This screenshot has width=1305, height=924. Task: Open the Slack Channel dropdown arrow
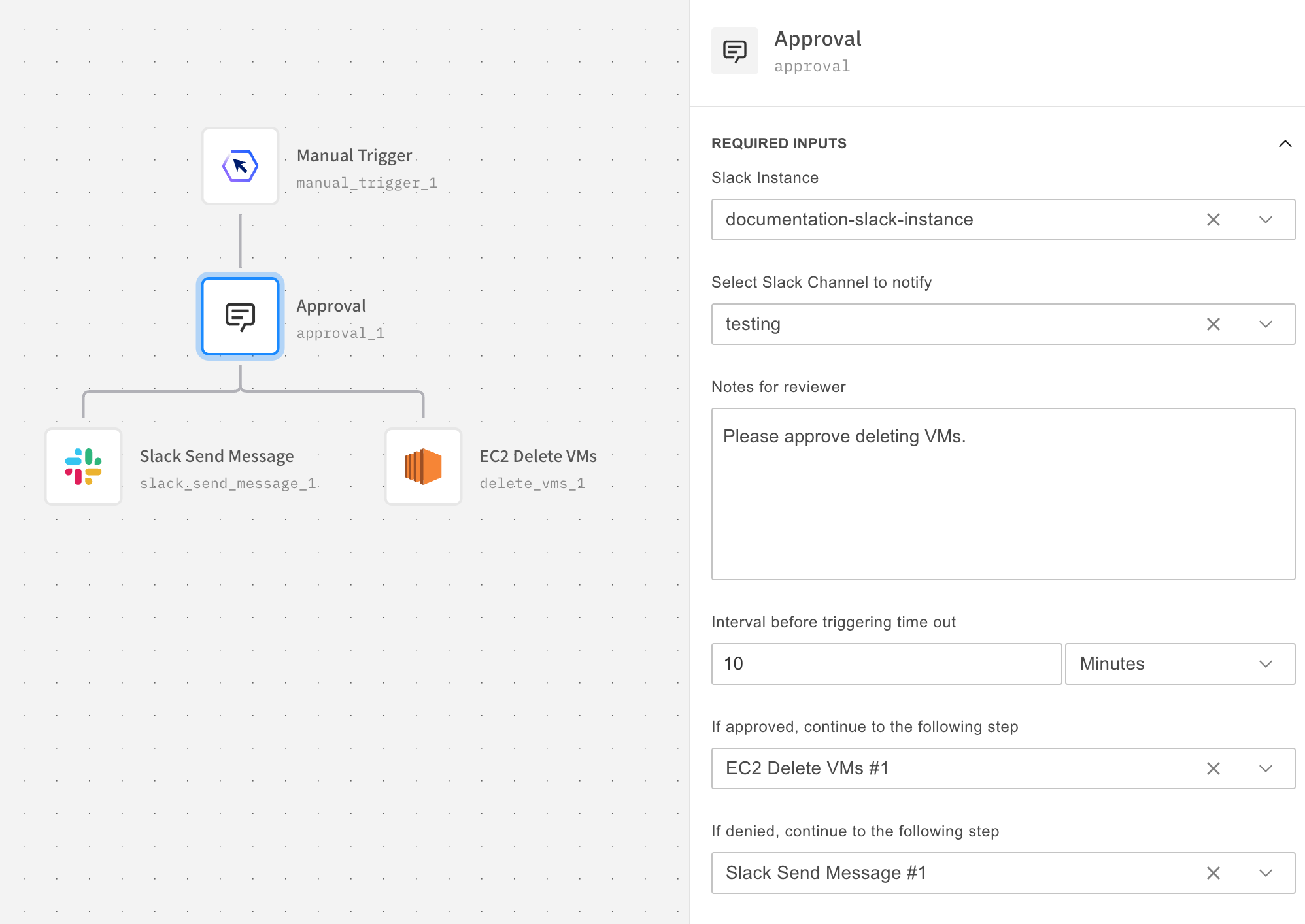pos(1265,324)
